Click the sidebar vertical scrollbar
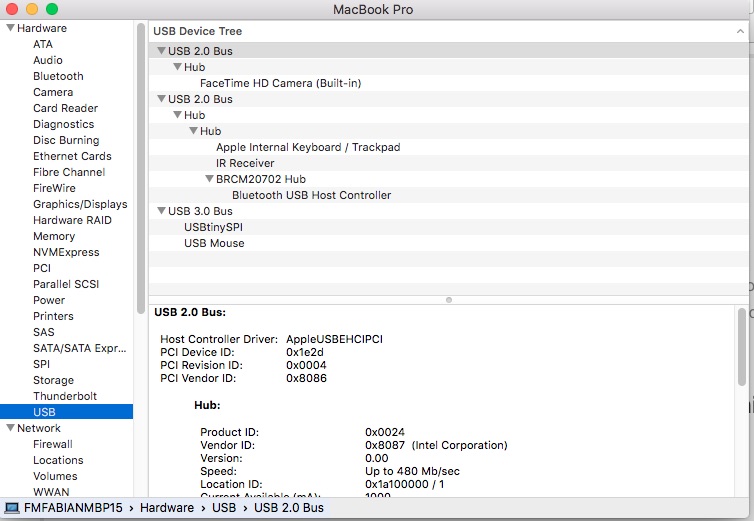Viewport: 754px width, 521px height. coord(140,168)
